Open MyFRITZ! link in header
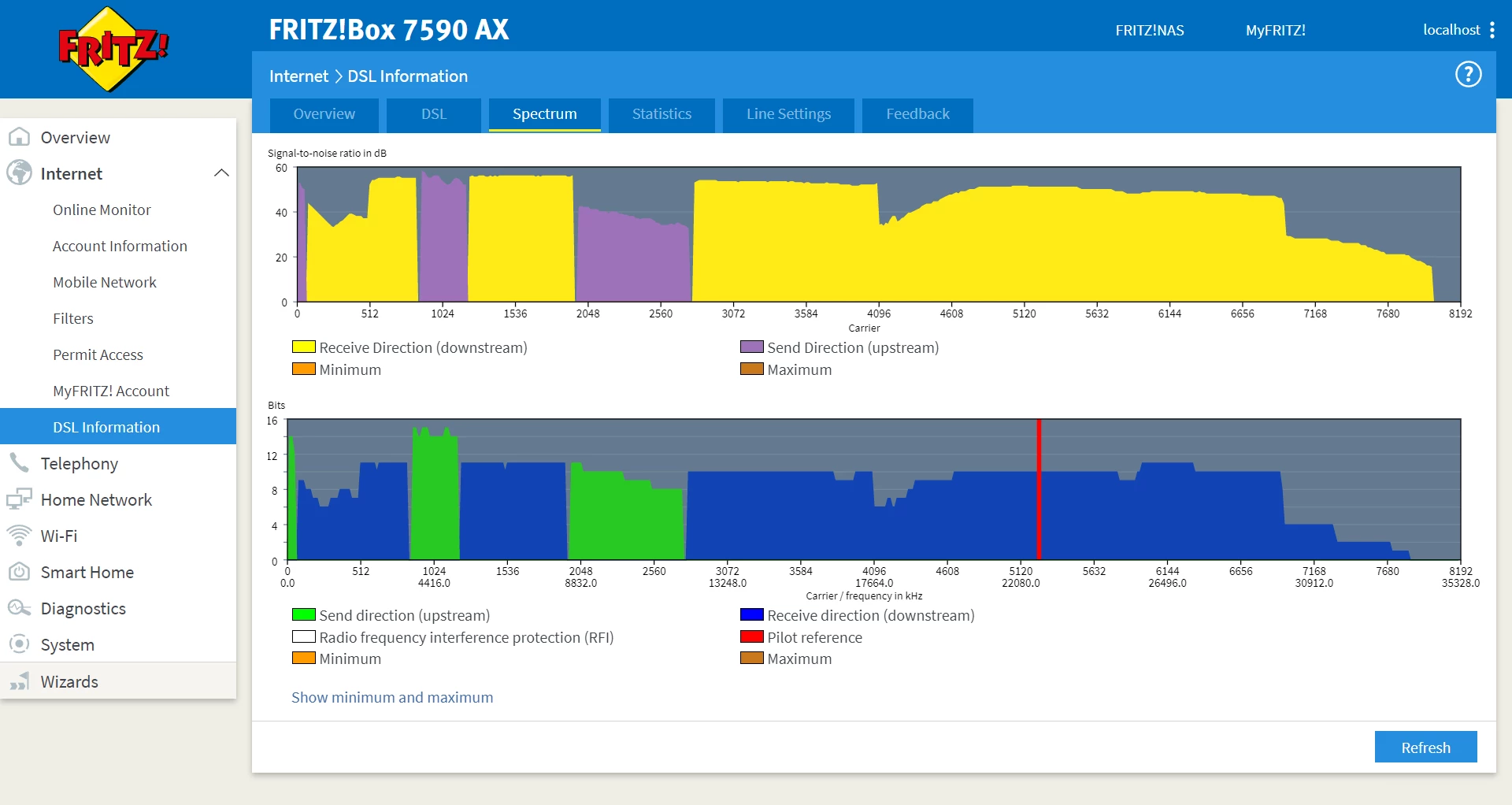The height and width of the screenshot is (805, 1512). pyautogui.click(x=1276, y=30)
